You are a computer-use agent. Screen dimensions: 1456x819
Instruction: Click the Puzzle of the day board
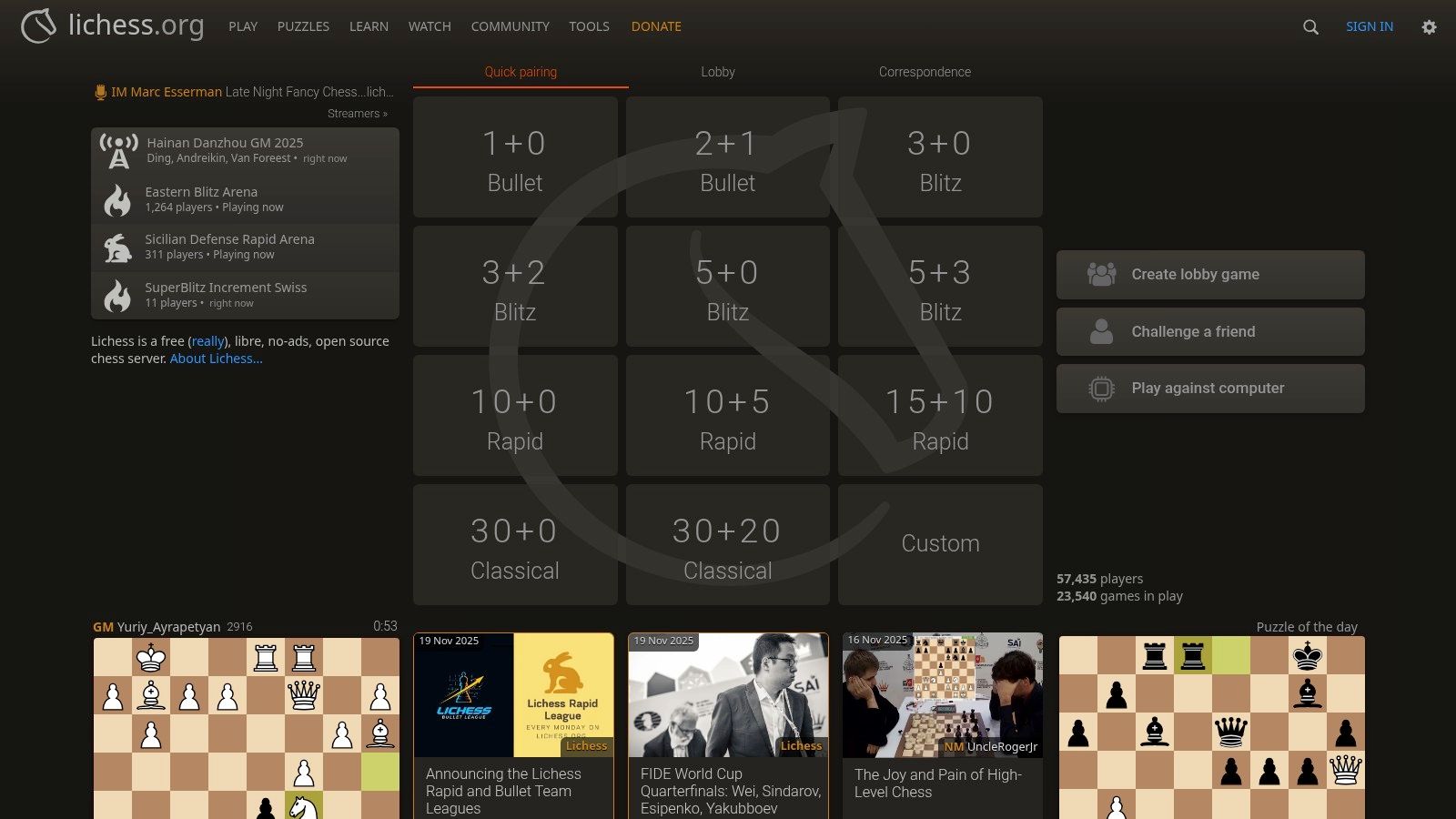[x=1210, y=728]
